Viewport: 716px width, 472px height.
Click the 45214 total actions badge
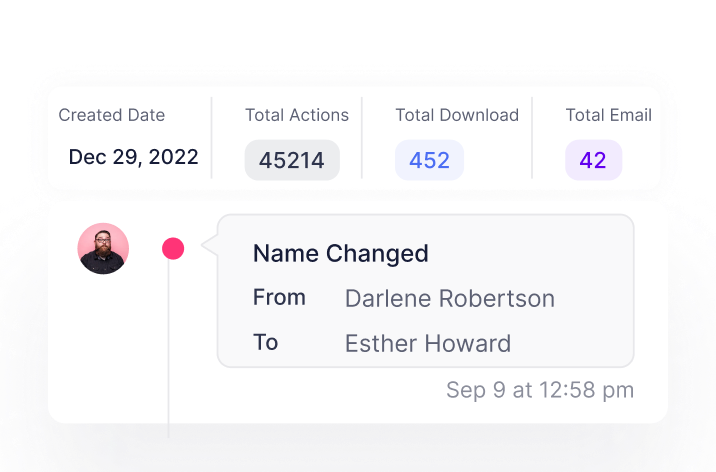[x=292, y=160]
